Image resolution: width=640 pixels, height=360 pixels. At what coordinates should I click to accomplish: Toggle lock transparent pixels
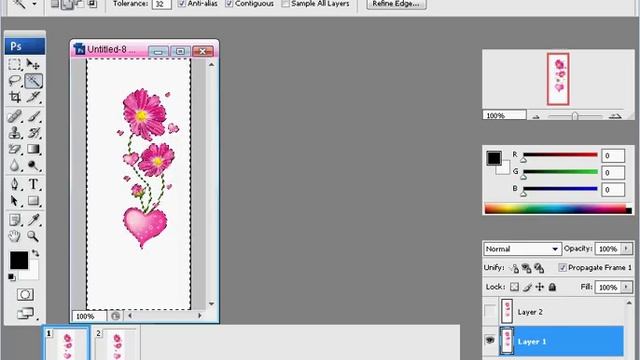[514, 287]
